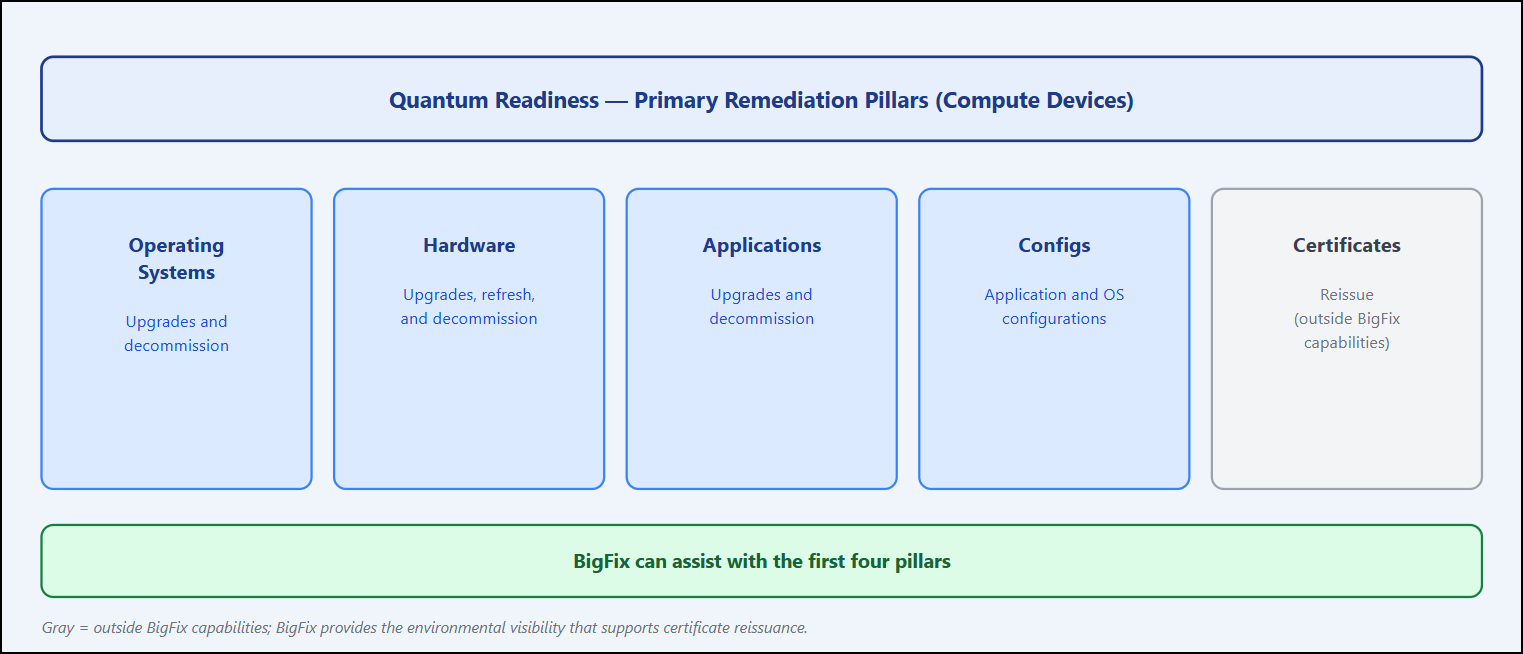
Task: Select the Operating Systems pillar heading
Action: pos(176,259)
